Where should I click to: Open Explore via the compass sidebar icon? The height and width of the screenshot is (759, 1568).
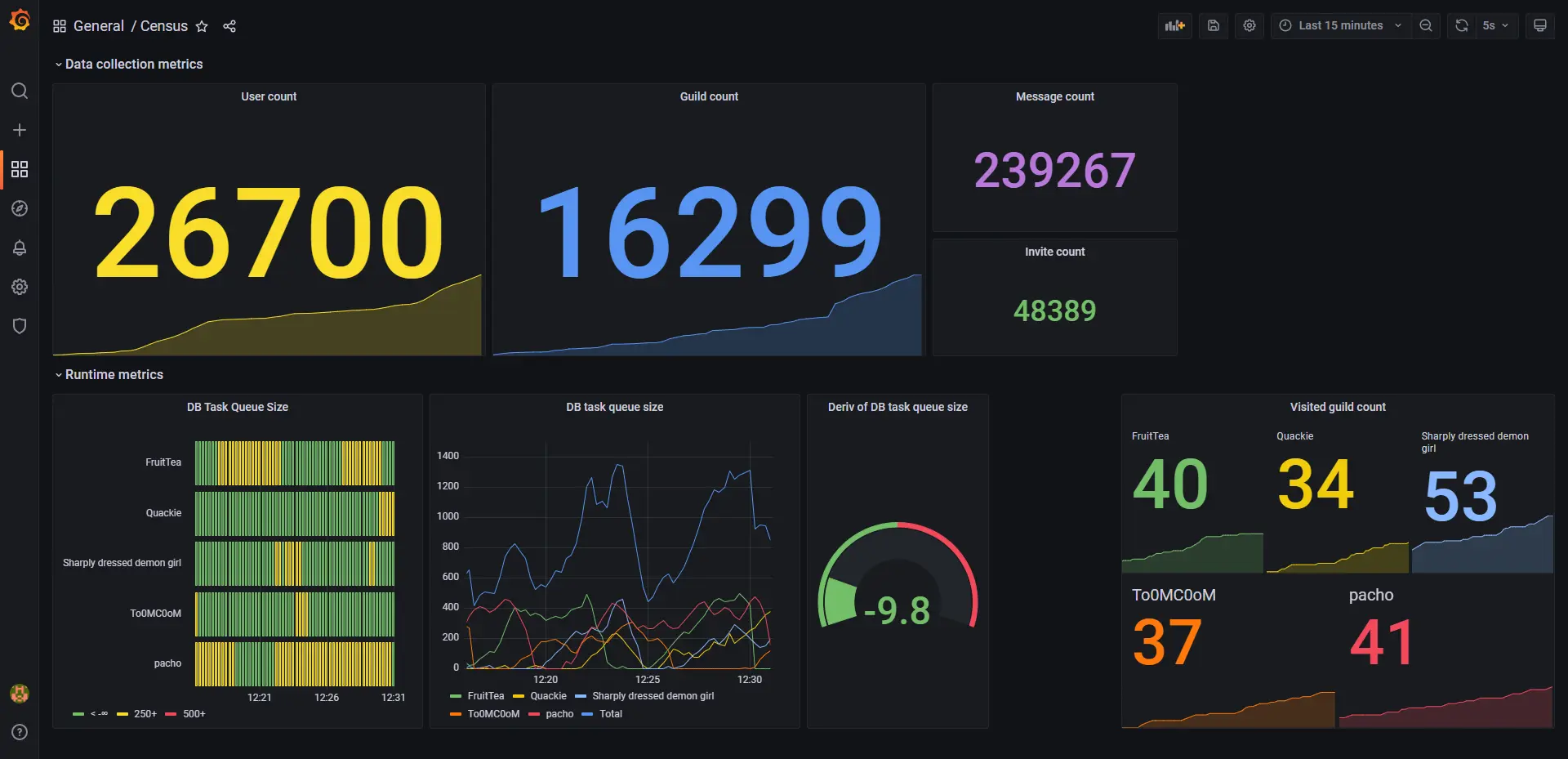(20, 208)
